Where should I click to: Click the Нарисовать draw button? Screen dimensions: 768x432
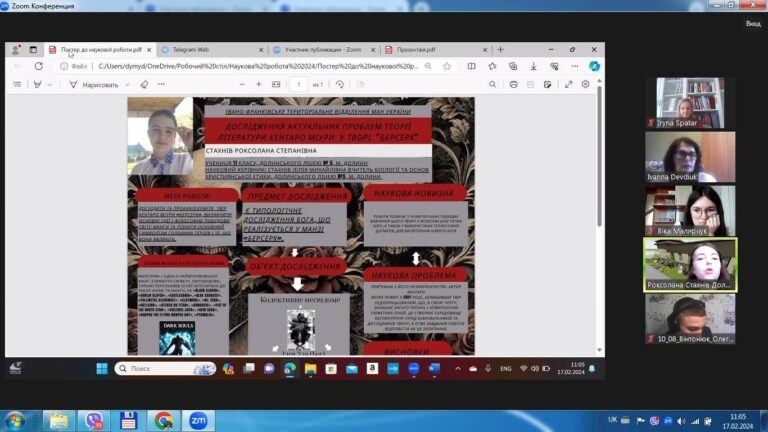click(94, 85)
